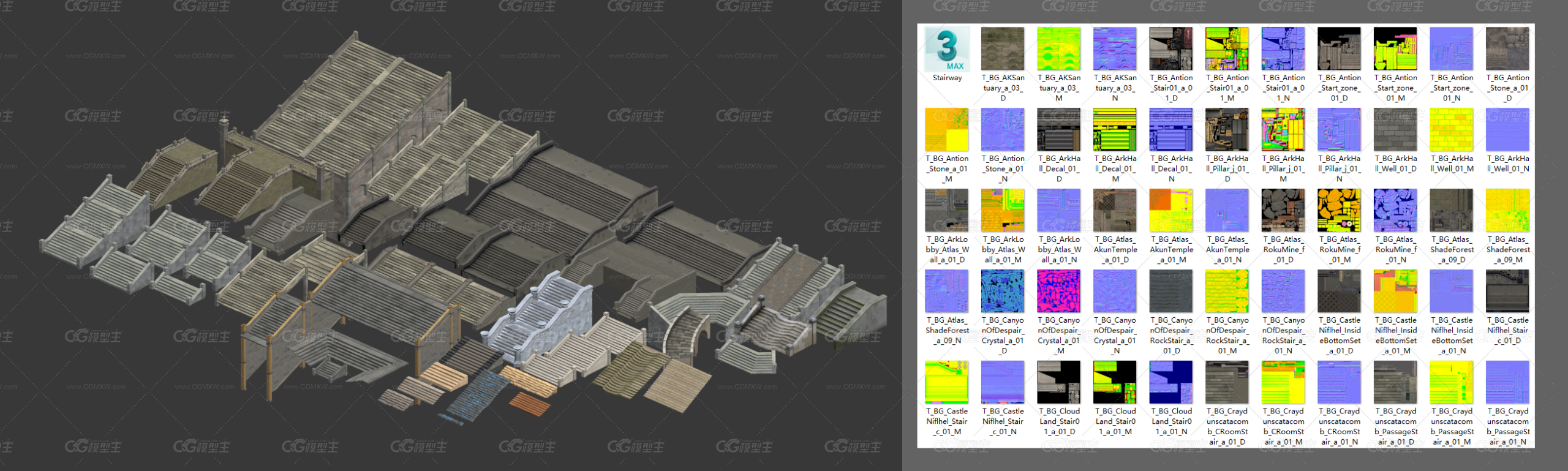This screenshot has width=1568, height=471.
Task: Click the T_BG_CastleNiflhel_Stair_c_01_M file name
Action: tap(947, 421)
